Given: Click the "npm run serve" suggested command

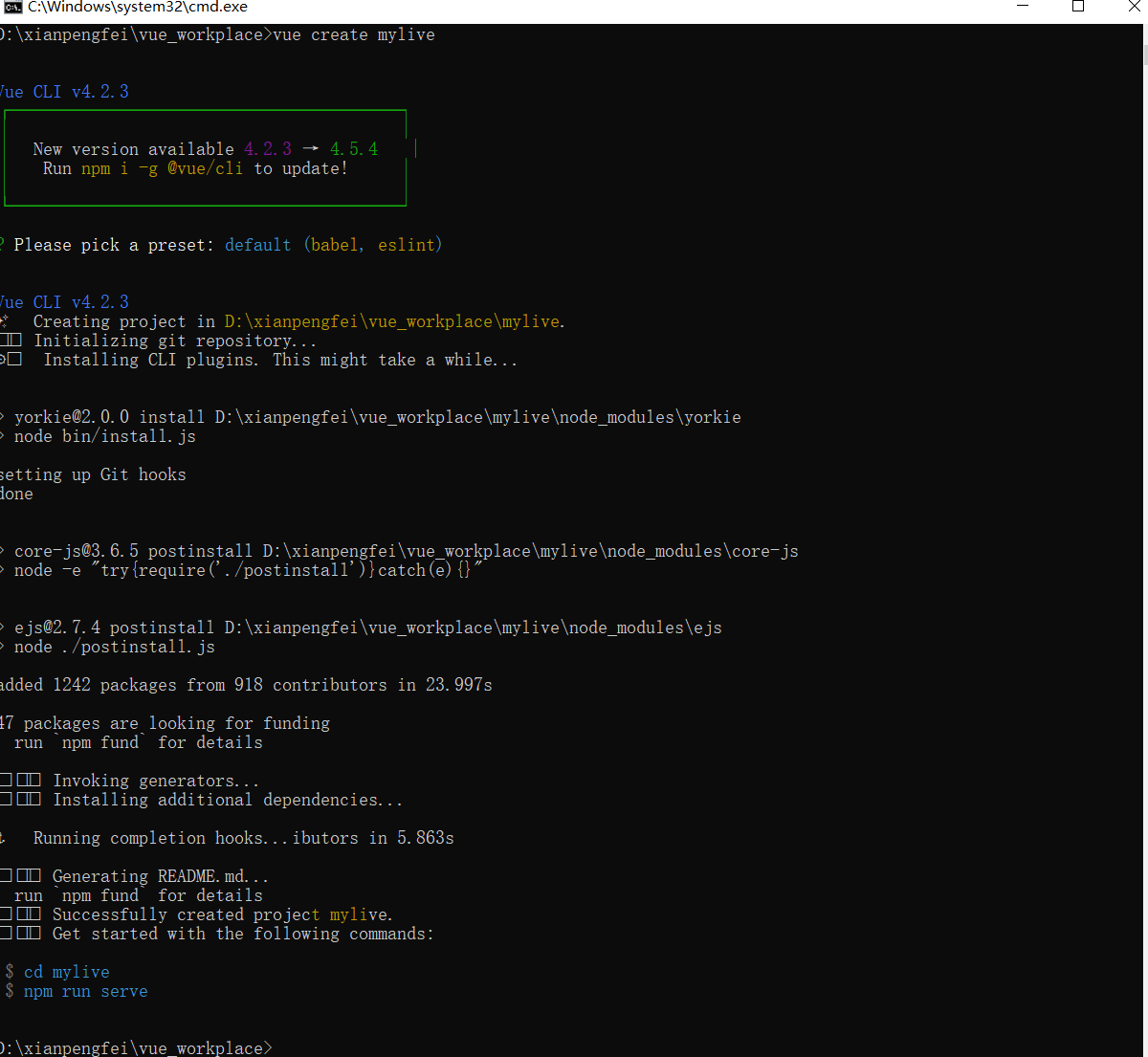Looking at the screenshot, I should [86, 991].
